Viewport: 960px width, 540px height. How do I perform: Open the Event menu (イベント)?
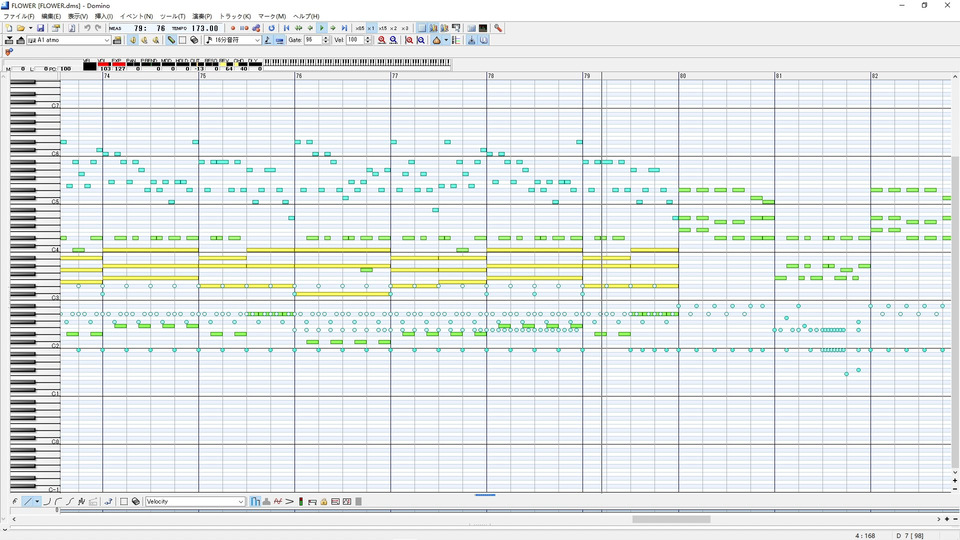[x=136, y=17]
